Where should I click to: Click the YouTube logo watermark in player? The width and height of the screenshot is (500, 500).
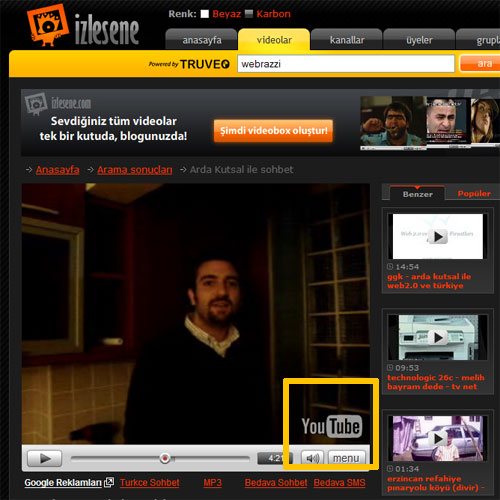pyautogui.click(x=332, y=426)
